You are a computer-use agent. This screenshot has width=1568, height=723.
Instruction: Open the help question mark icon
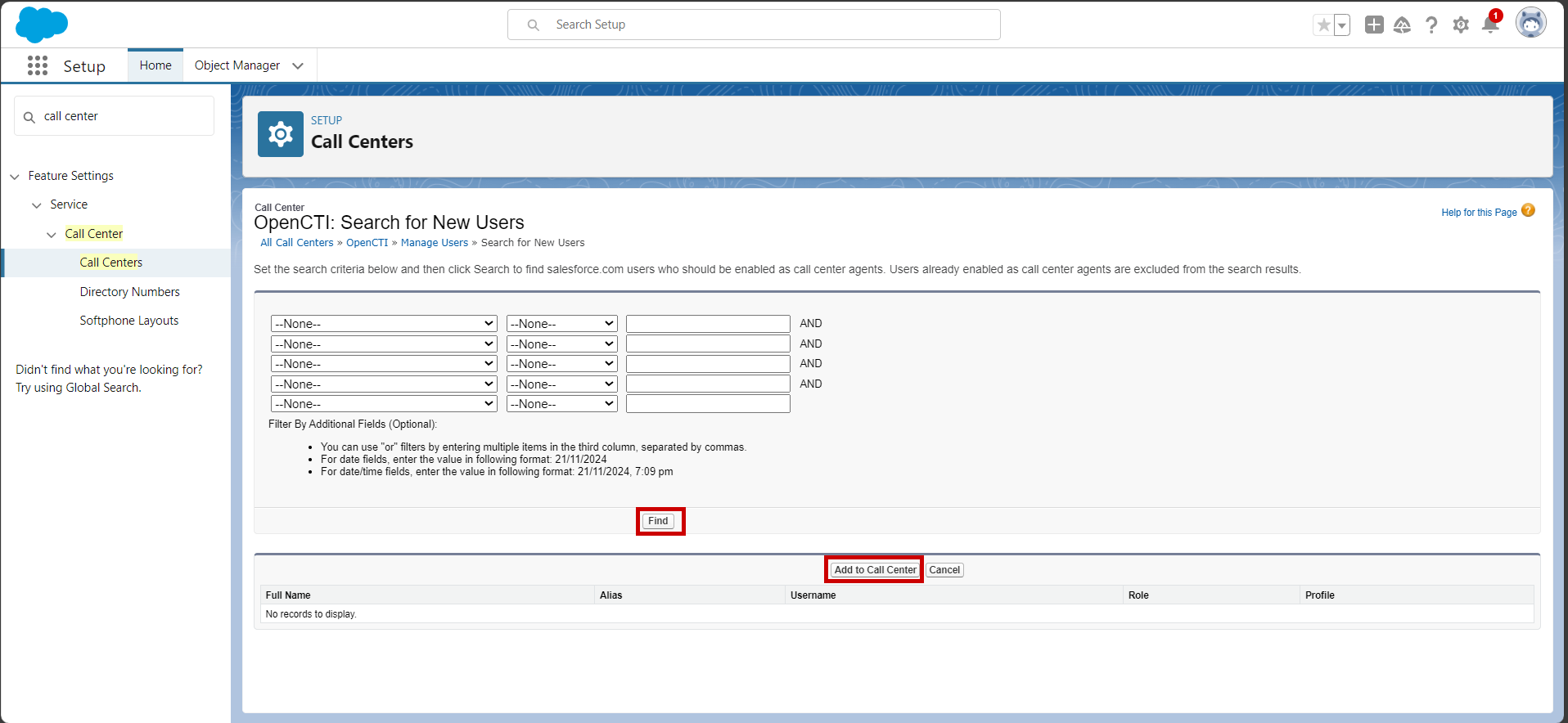(1431, 25)
